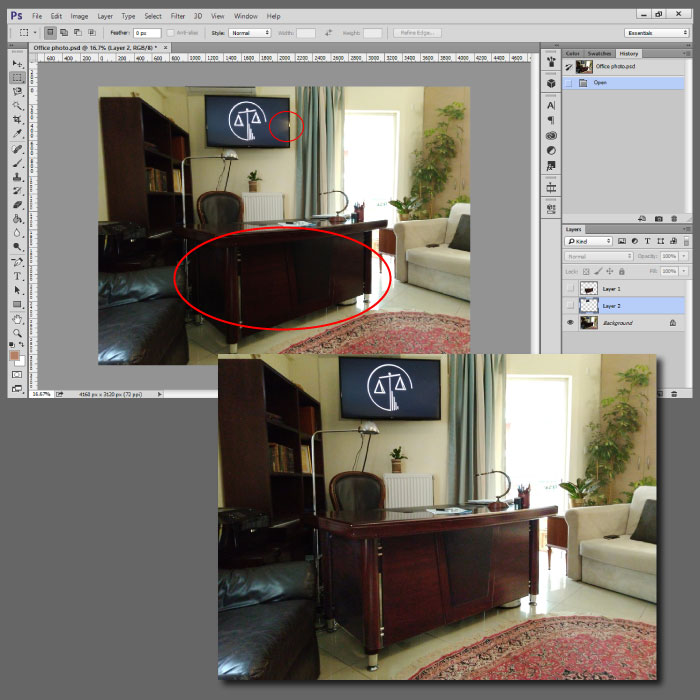Click the Eyedropper tool
The image size is (700, 700).
[17, 133]
